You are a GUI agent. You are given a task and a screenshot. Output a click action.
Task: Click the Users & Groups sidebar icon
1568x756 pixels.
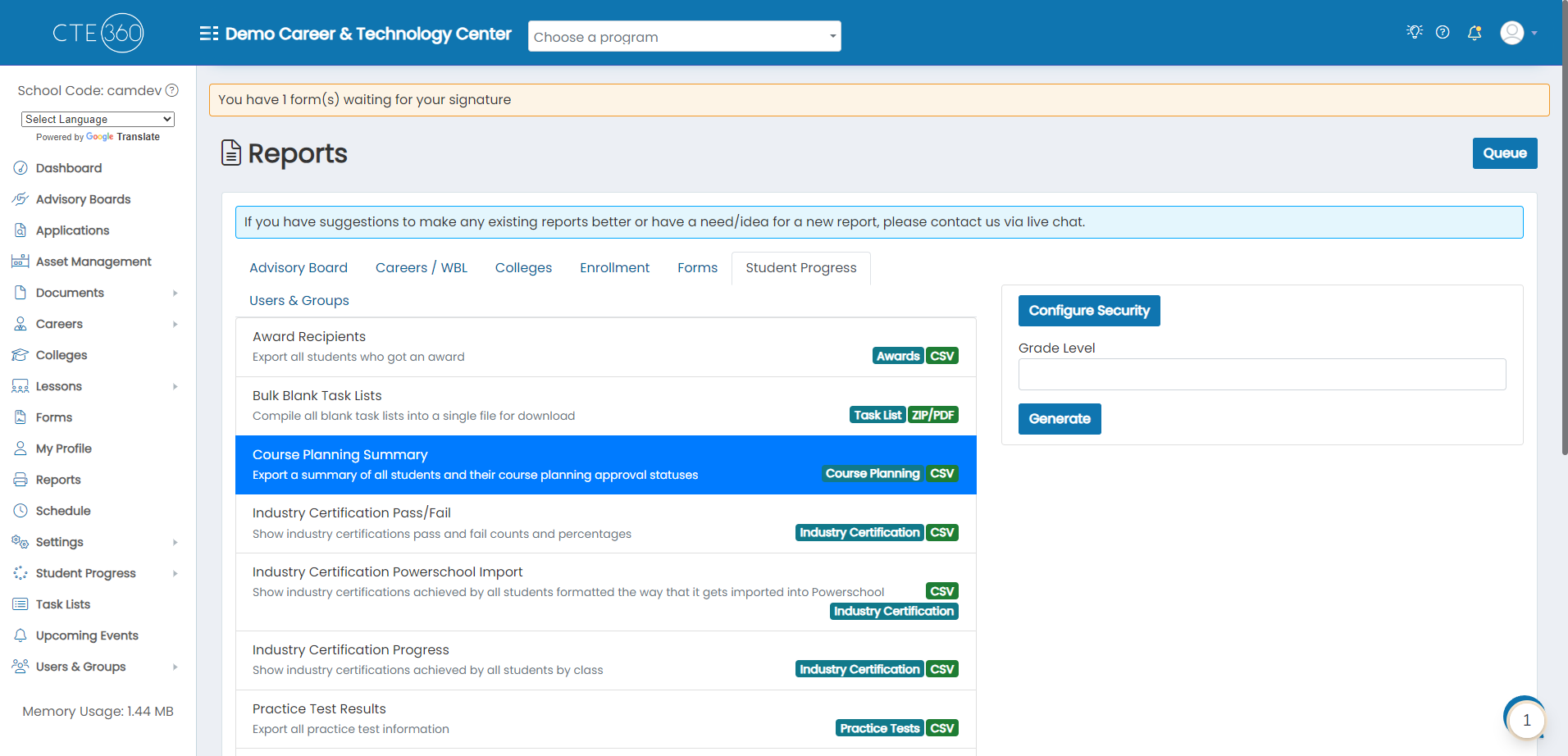pyautogui.click(x=21, y=667)
